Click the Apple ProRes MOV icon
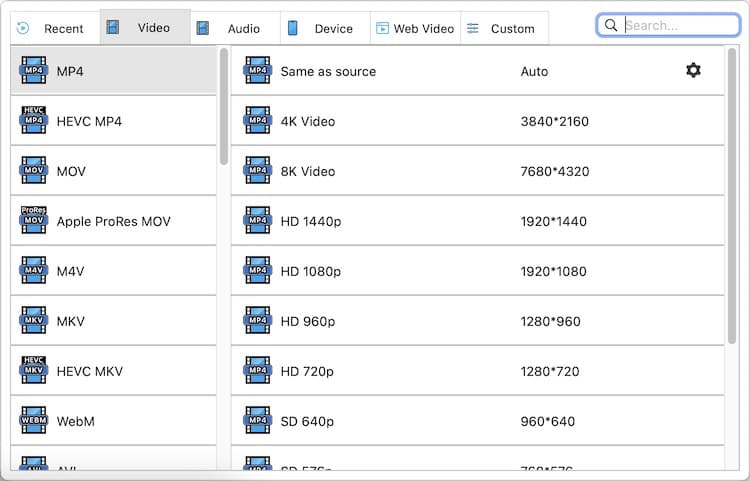Screen dimensions: 750x481 pyautogui.click(x=33, y=220)
